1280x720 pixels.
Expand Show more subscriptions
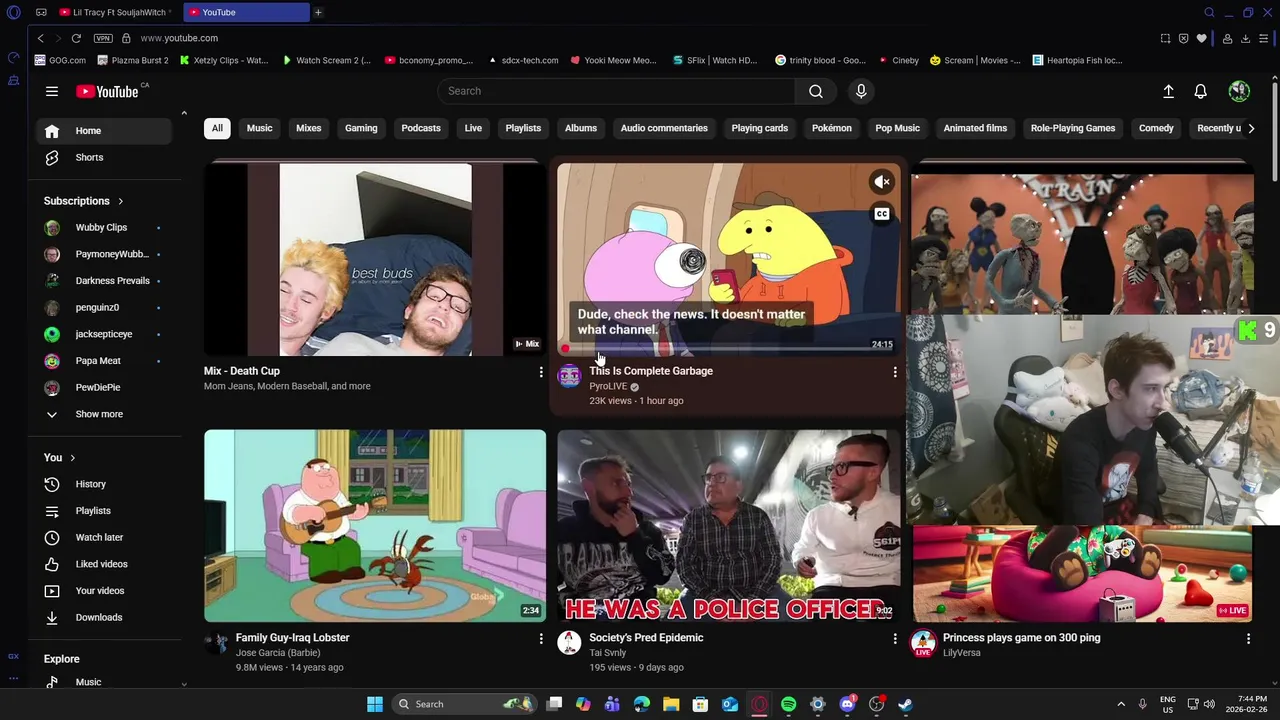(x=105, y=414)
